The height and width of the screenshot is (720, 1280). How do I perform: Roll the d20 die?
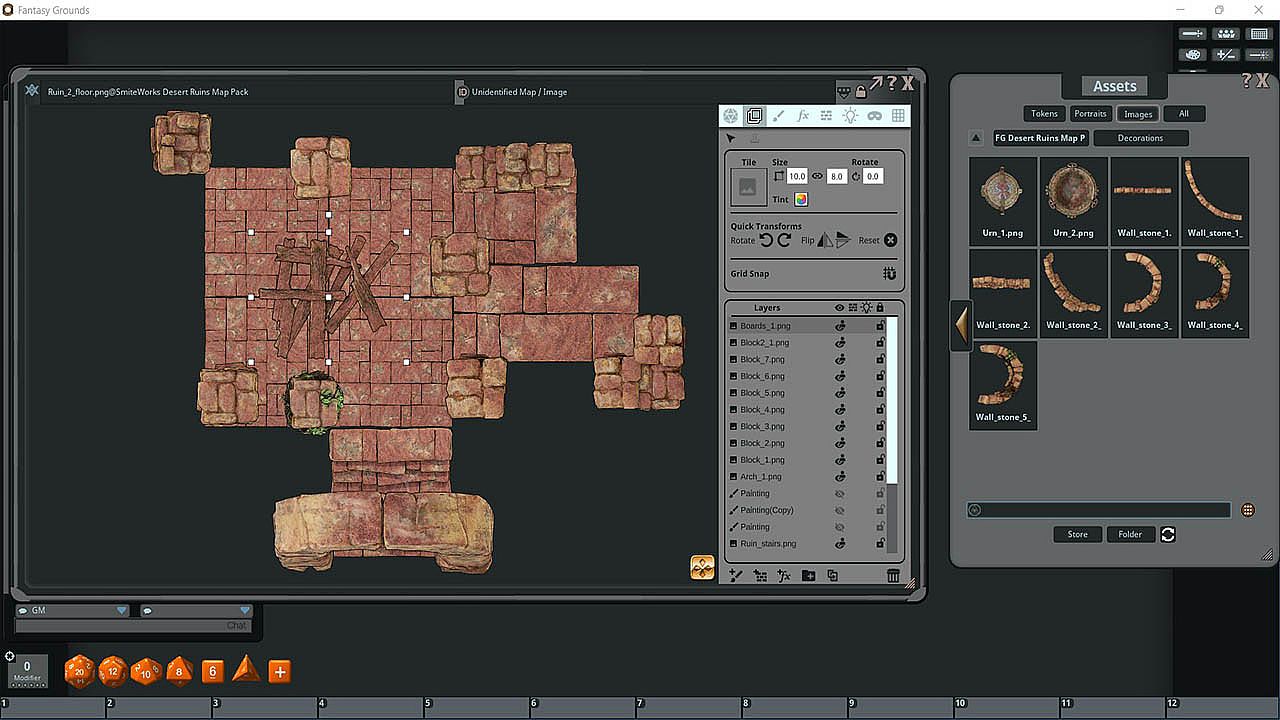coord(79,672)
